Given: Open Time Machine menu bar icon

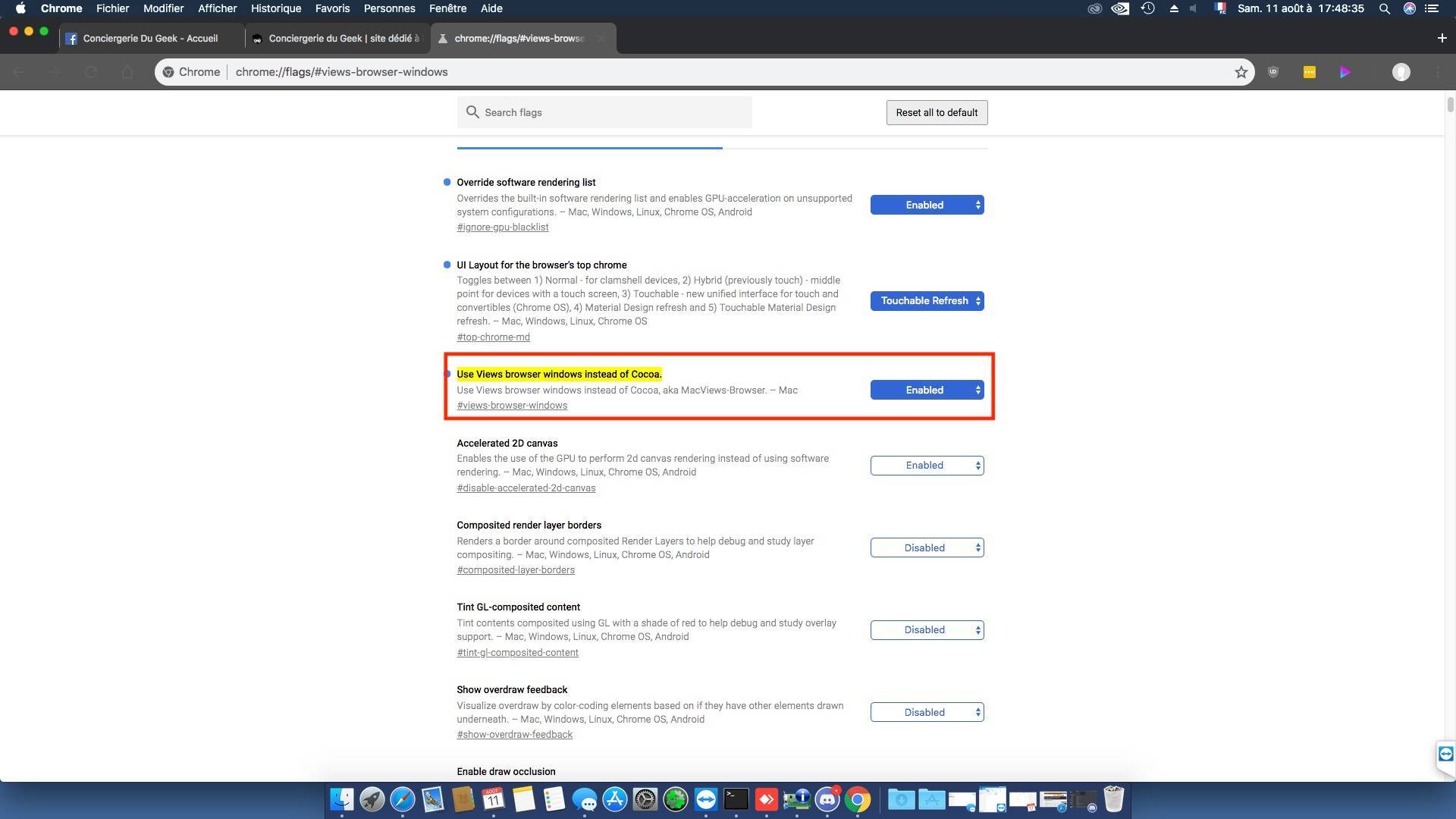Looking at the screenshot, I should click(1147, 8).
